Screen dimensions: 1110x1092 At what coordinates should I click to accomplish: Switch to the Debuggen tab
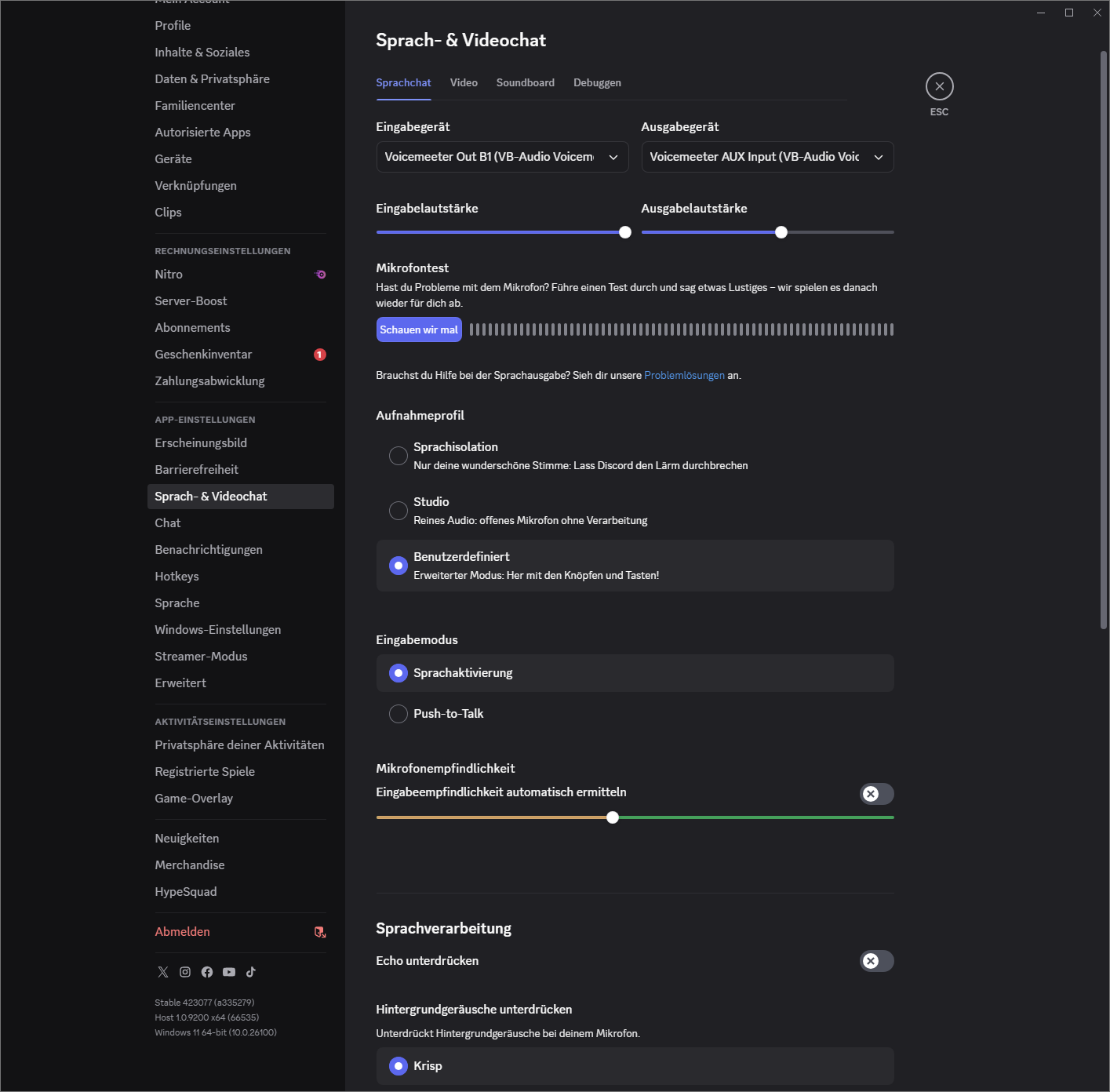click(597, 83)
